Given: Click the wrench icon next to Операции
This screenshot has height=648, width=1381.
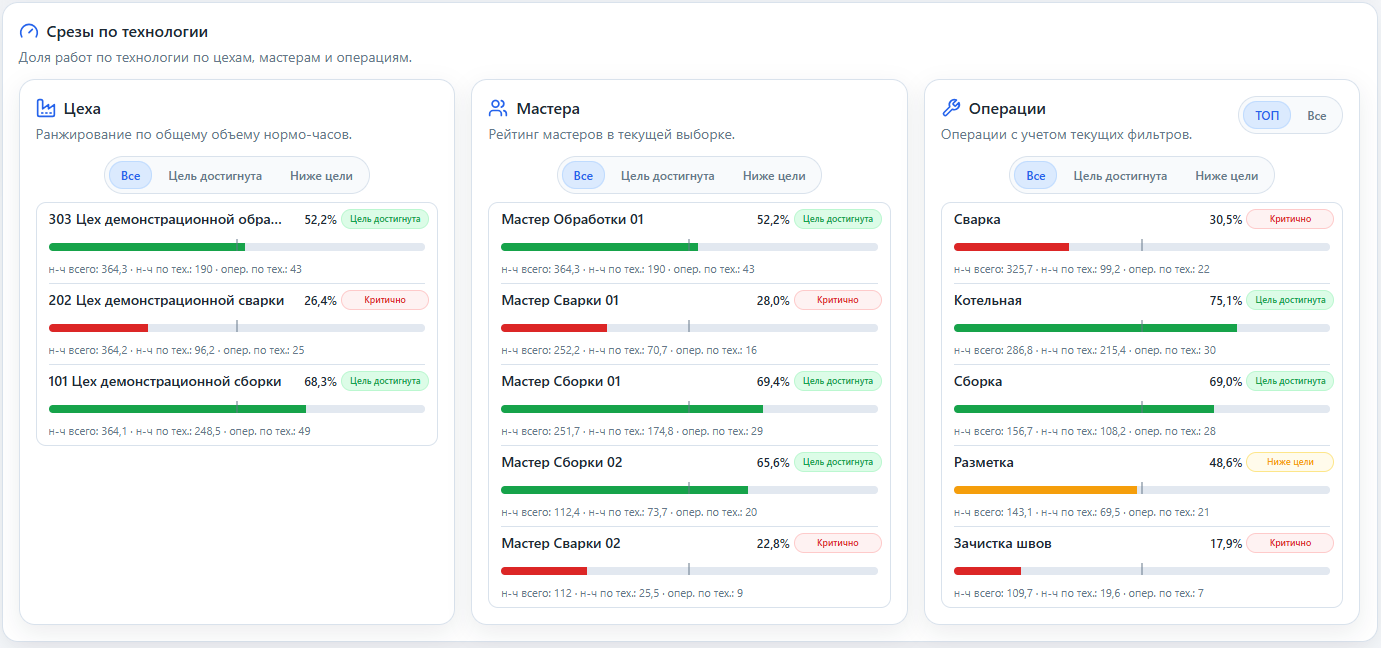Looking at the screenshot, I should coord(951,108).
